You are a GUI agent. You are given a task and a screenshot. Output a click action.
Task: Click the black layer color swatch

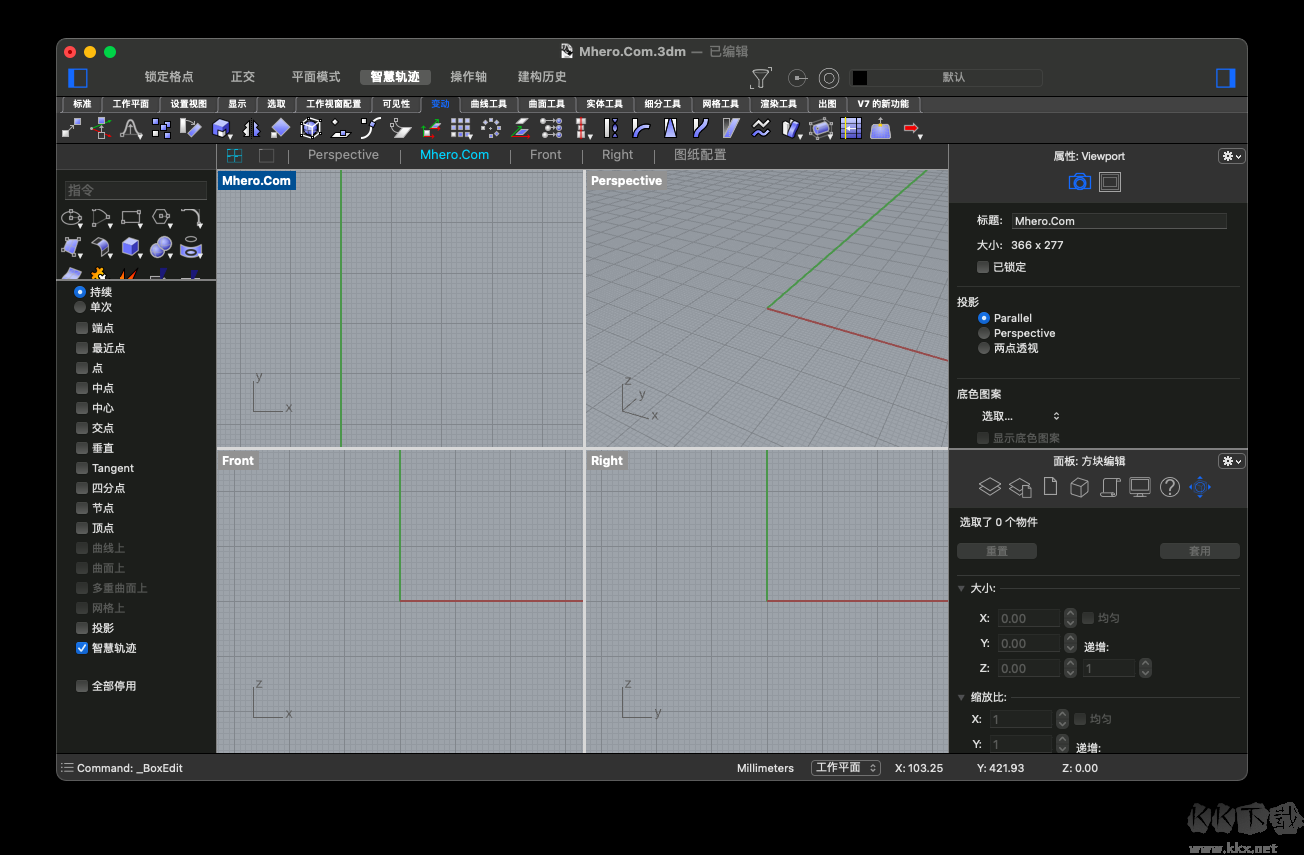[x=860, y=78]
